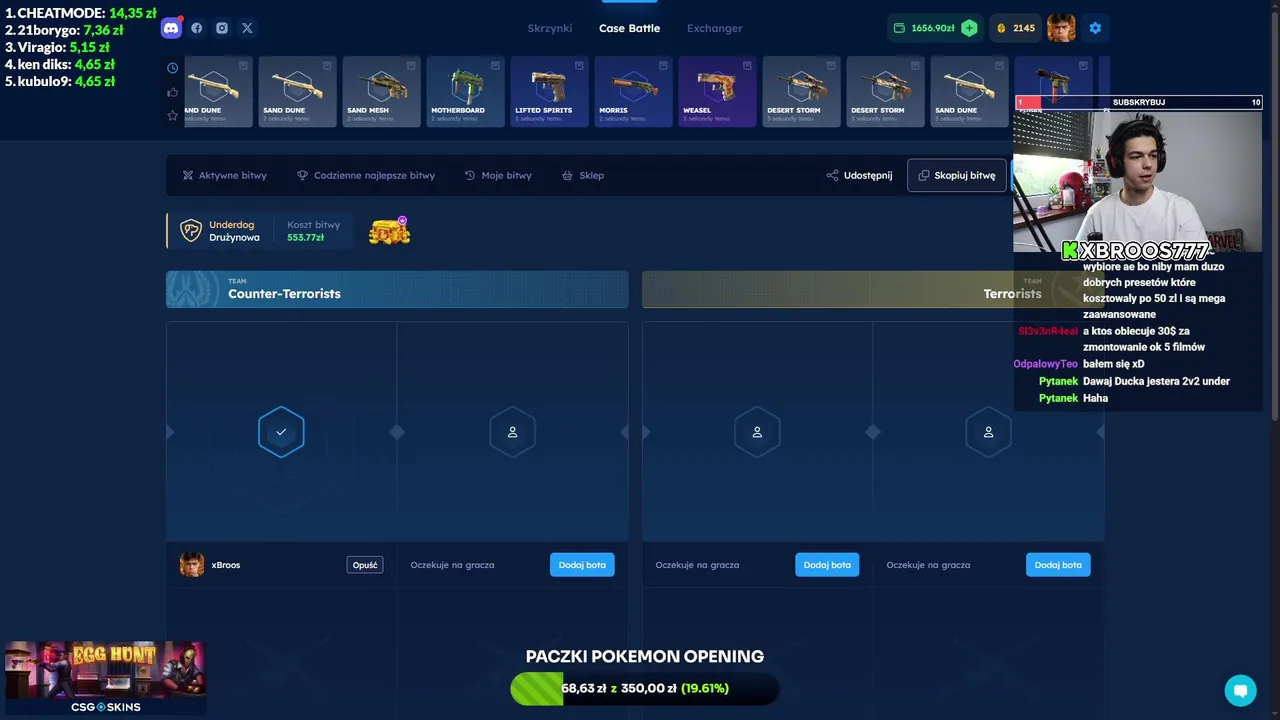Select the Sand Mesh skin drop card
The height and width of the screenshot is (720, 1280).
tap(381, 91)
